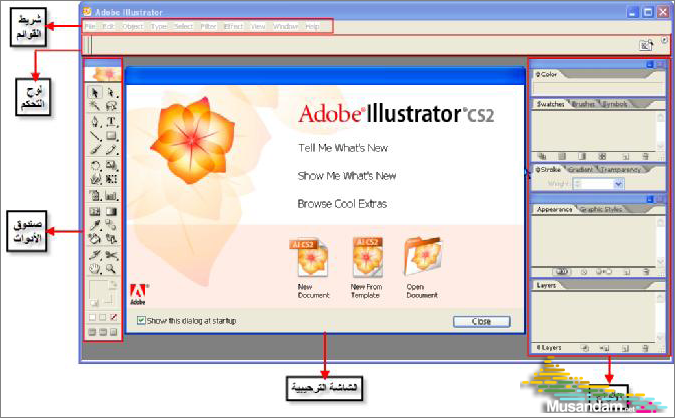Collapse the Appearance palette group
The height and width of the screenshot is (418, 675).
click(650, 199)
